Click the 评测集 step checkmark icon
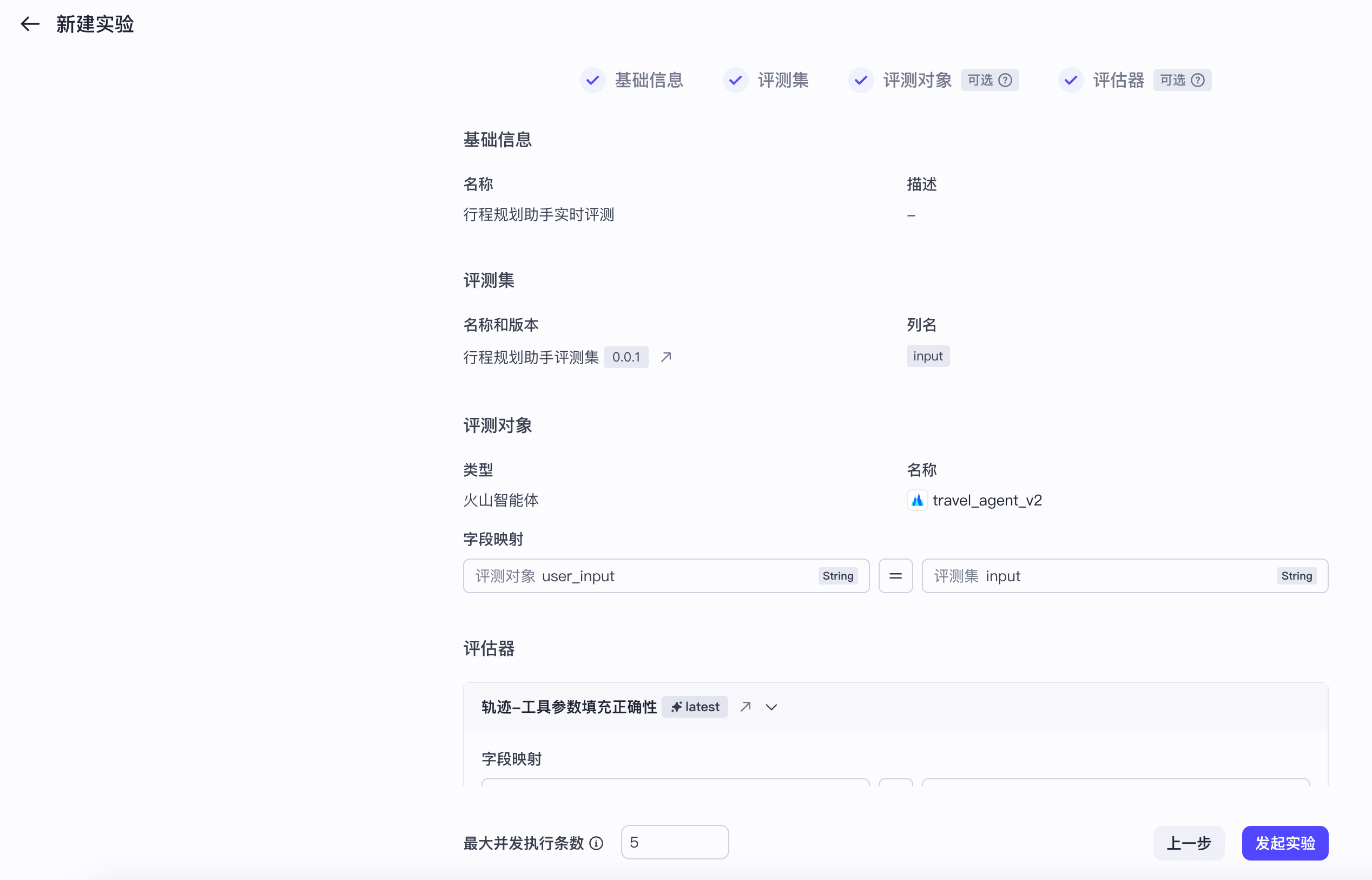The width and height of the screenshot is (1372, 880). [735, 80]
